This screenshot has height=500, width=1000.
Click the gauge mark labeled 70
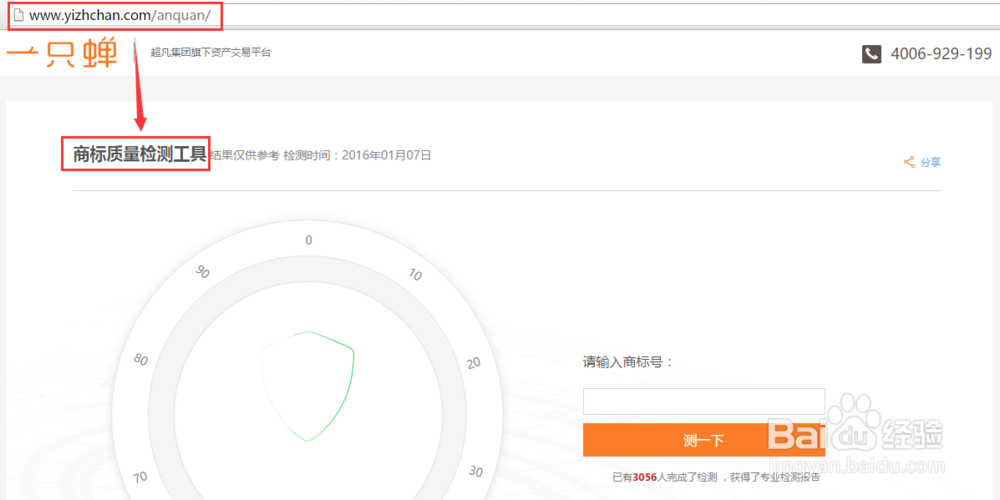[x=140, y=478]
